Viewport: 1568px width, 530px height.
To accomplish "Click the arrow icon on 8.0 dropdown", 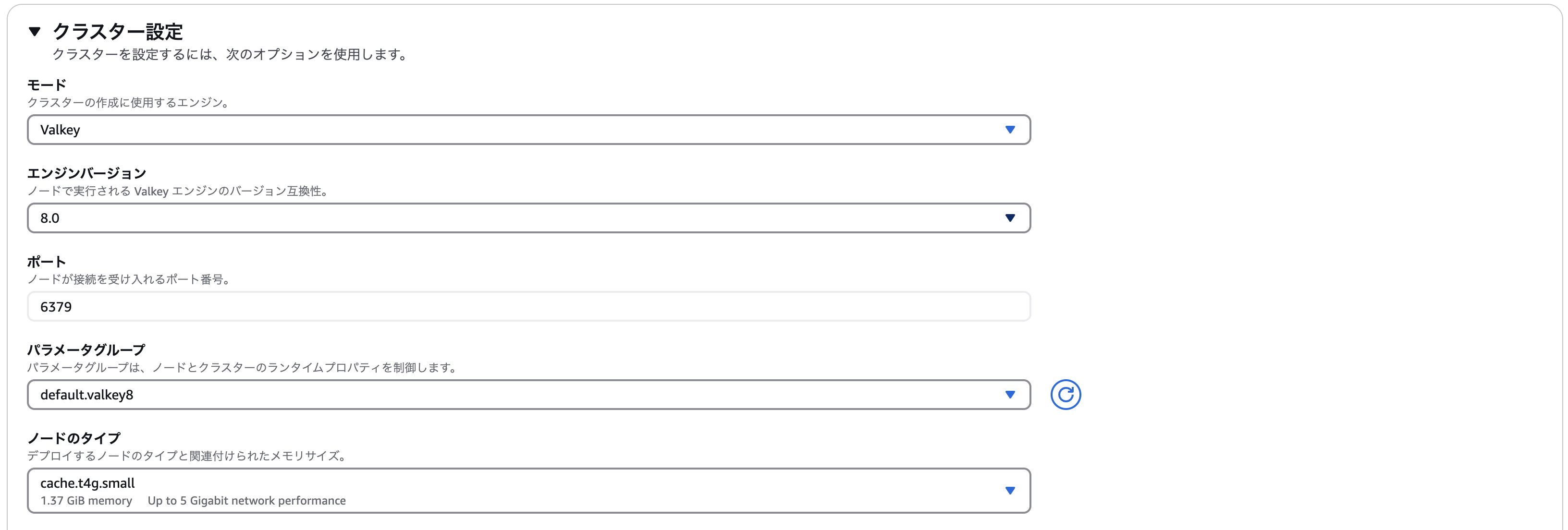I will 1010,218.
